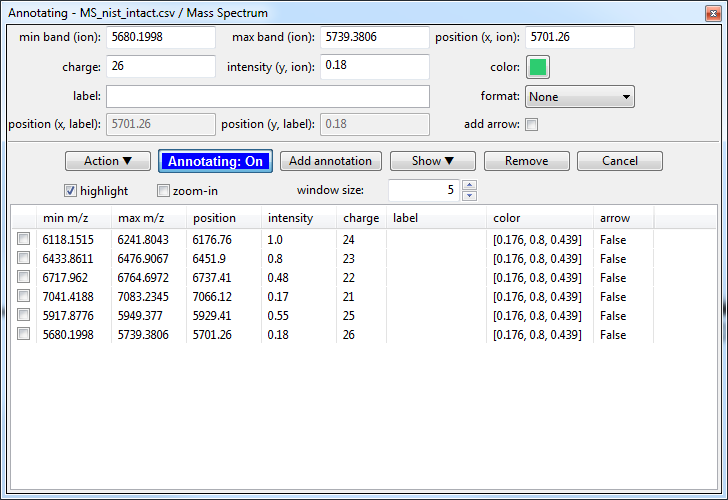Viewport: 728px width, 500px height.
Task: Click the Remove button
Action: (x=526, y=161)
